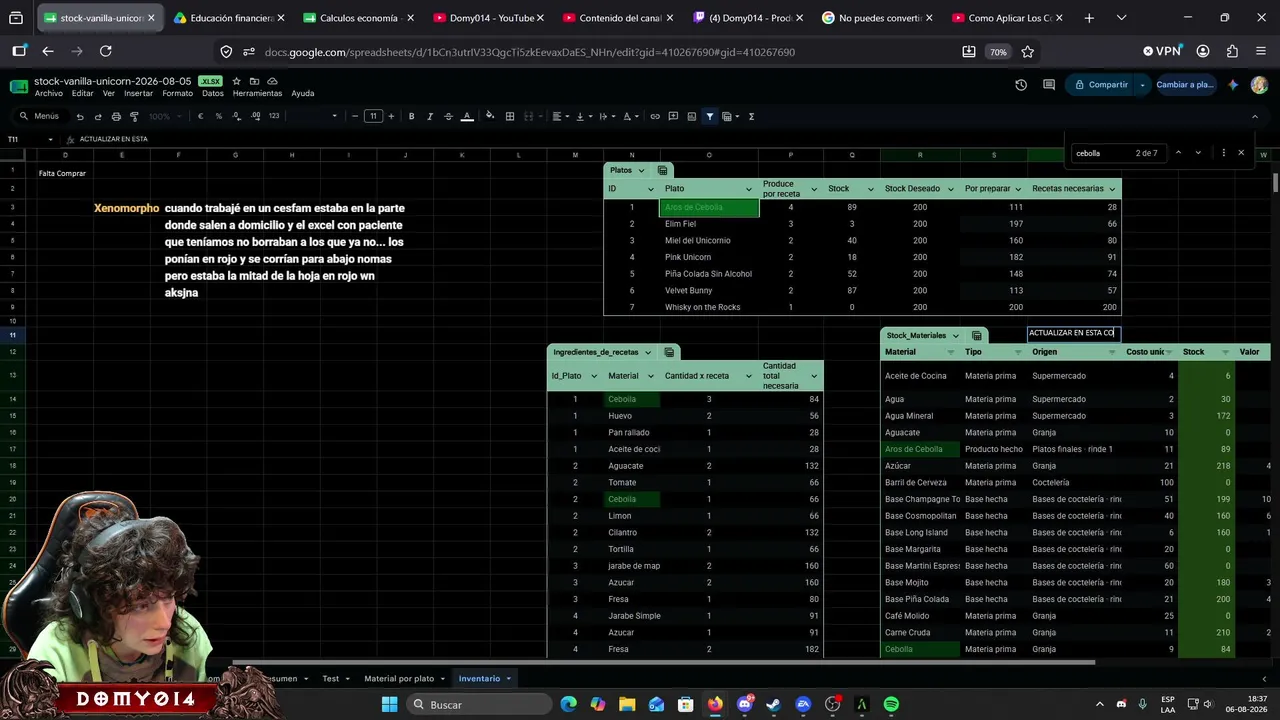Format cells as currency (euro)

[x=200, y=116]
